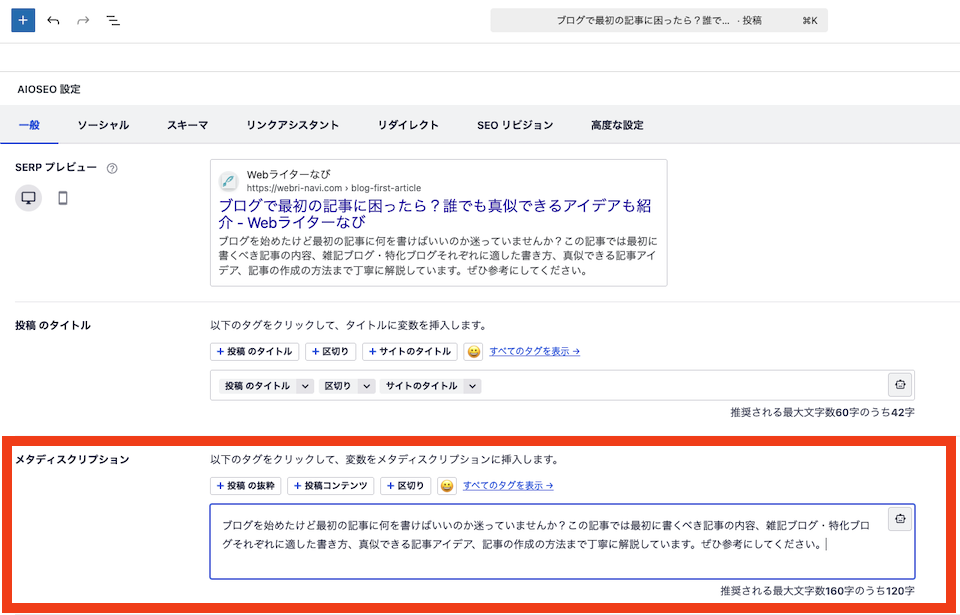Image resolution: width=960 pixels, height=615 pixels.
Task: Insert the 投稿 の抜粋 tag
Action: click(x=246, y=486)
